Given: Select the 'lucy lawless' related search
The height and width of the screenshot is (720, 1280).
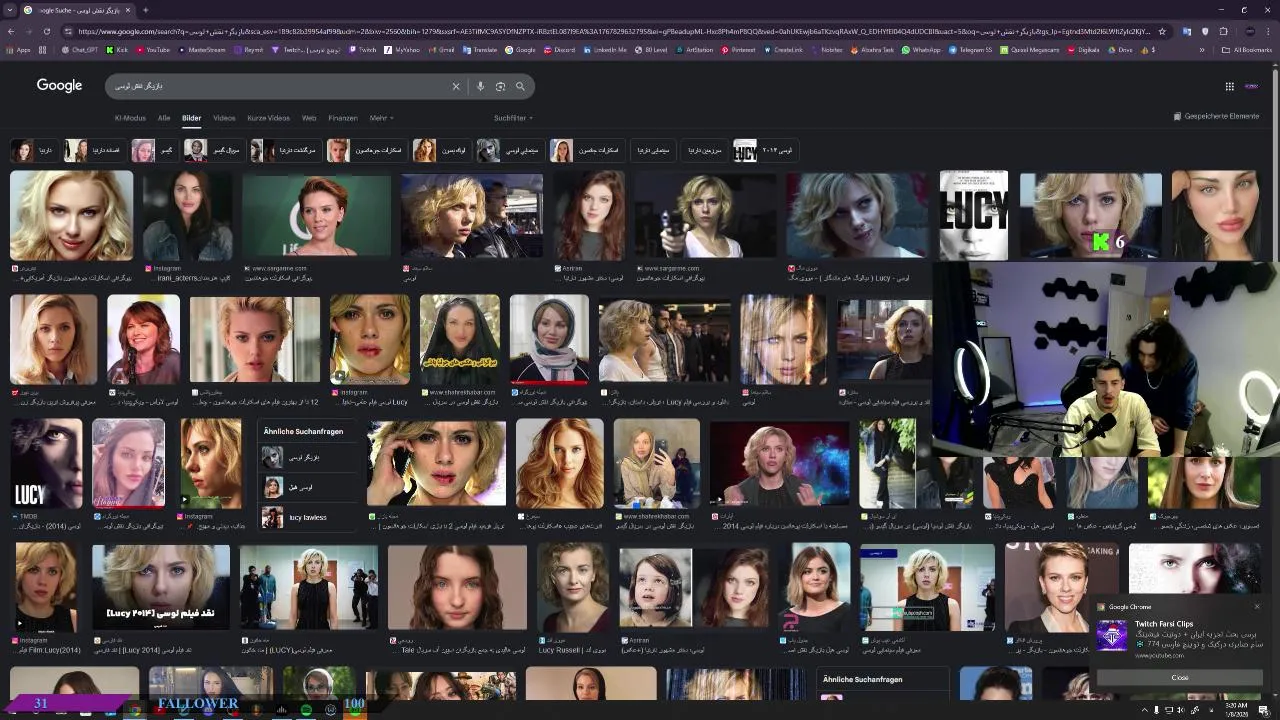Looking at the screenshot, I should [x=308, y=517].
